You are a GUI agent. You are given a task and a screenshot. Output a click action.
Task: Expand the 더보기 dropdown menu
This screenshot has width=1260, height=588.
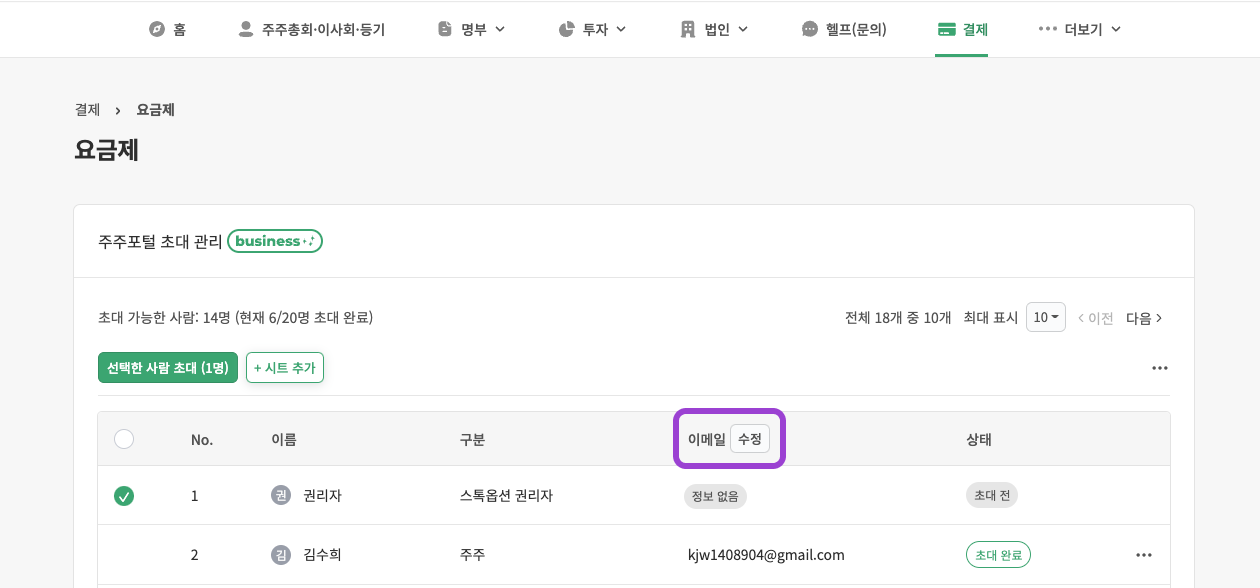[1116, 29]
